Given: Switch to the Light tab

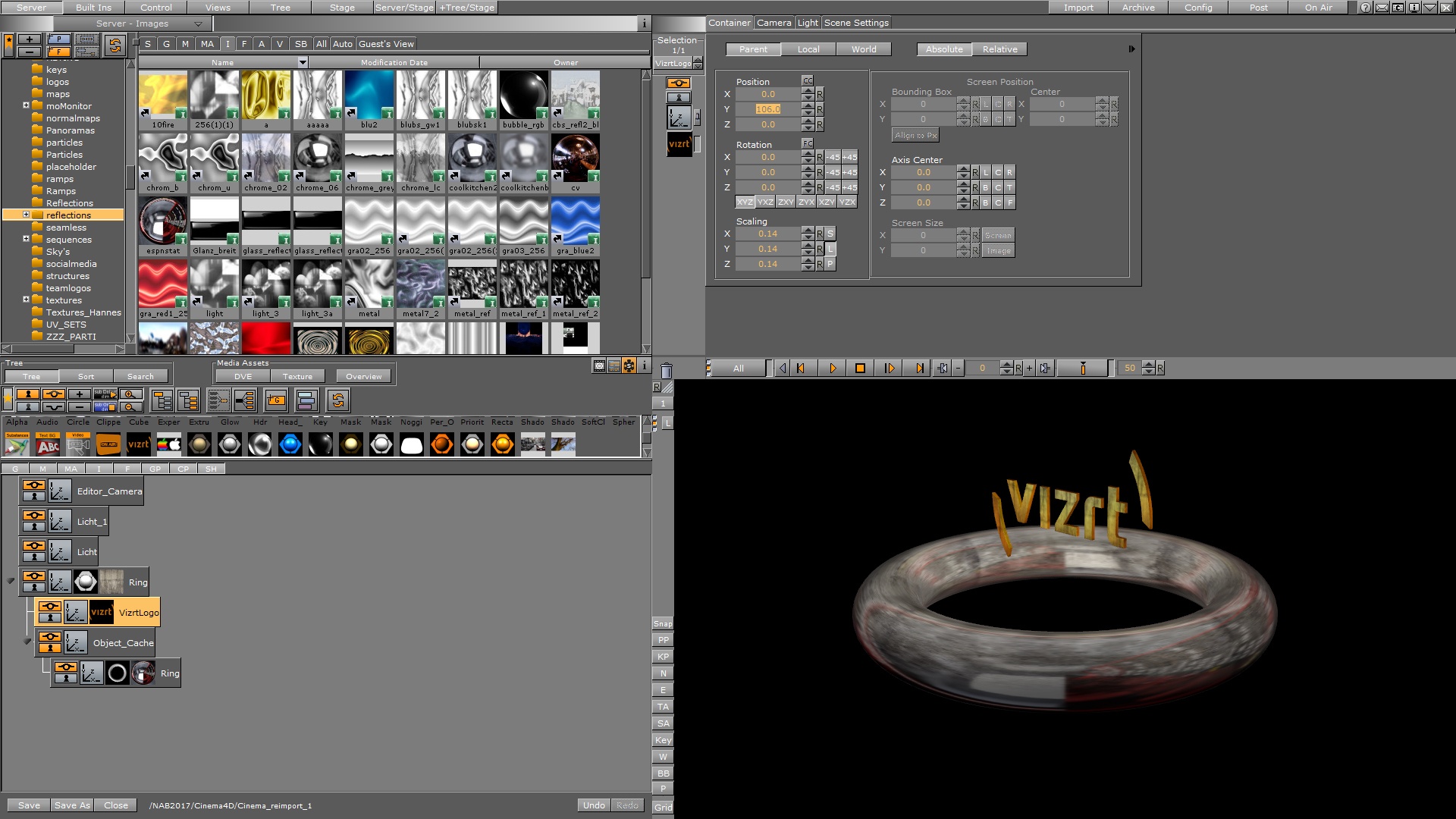Looking at the screenshot, I should click(x=808, y=23).
